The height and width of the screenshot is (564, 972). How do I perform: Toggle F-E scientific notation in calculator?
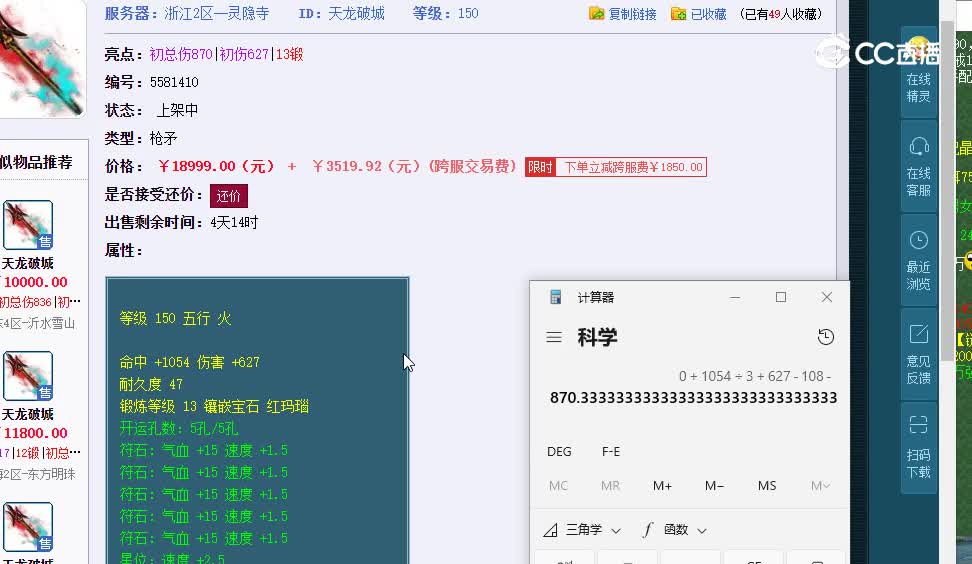point(611,452)
